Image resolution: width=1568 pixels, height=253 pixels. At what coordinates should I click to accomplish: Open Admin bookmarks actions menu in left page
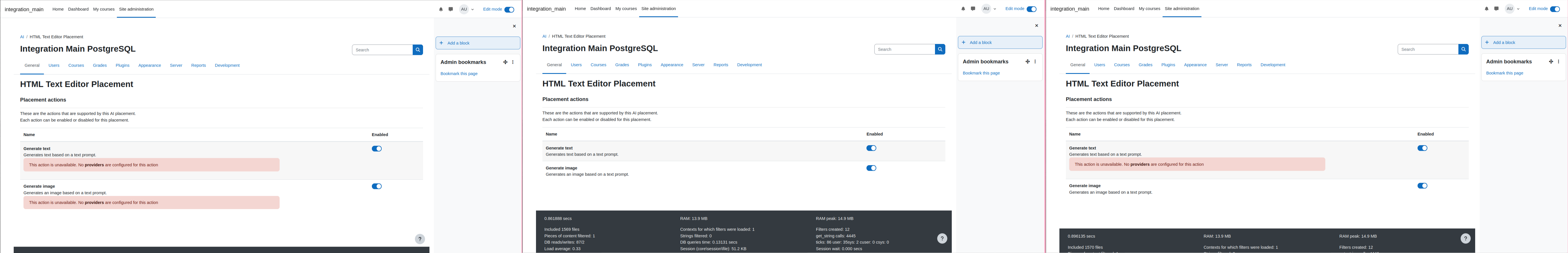pos(513,62)
